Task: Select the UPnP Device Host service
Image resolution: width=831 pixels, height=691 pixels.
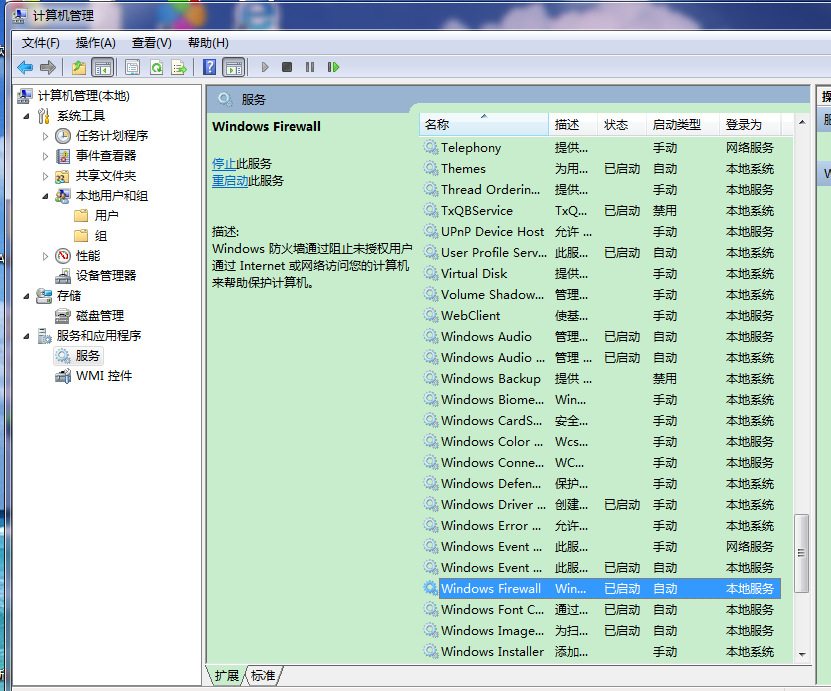Action: click(x=601, y=232)
